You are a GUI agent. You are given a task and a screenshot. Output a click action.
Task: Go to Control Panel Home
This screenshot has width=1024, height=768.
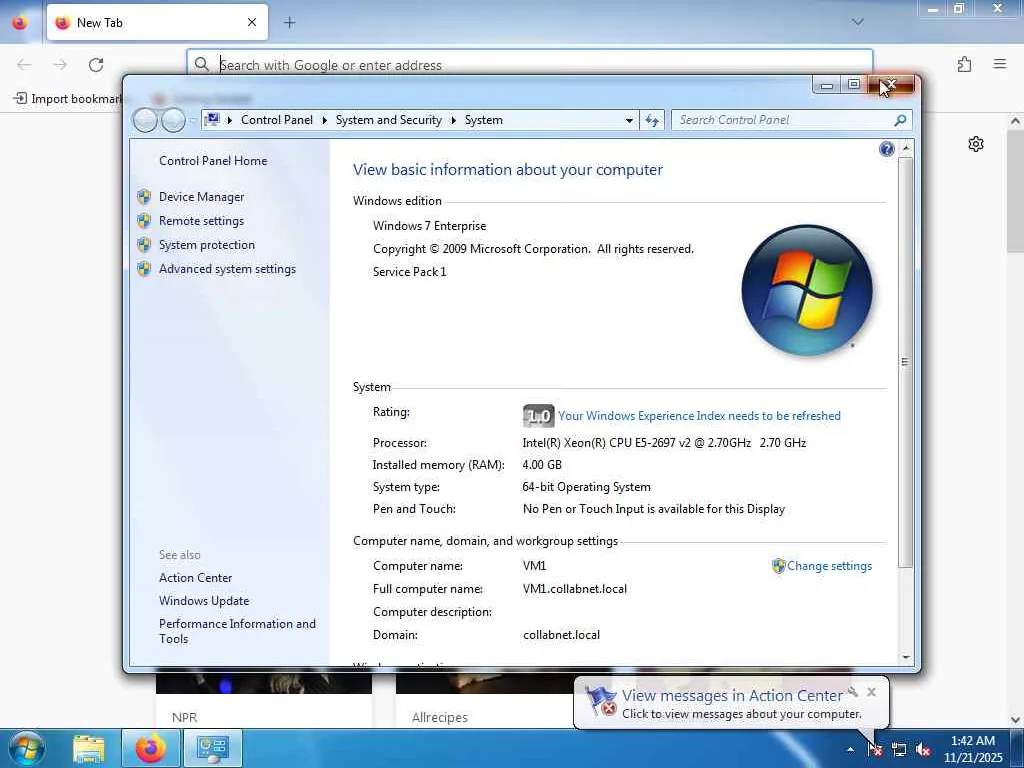pyautogui.click(x=213, y=161)
